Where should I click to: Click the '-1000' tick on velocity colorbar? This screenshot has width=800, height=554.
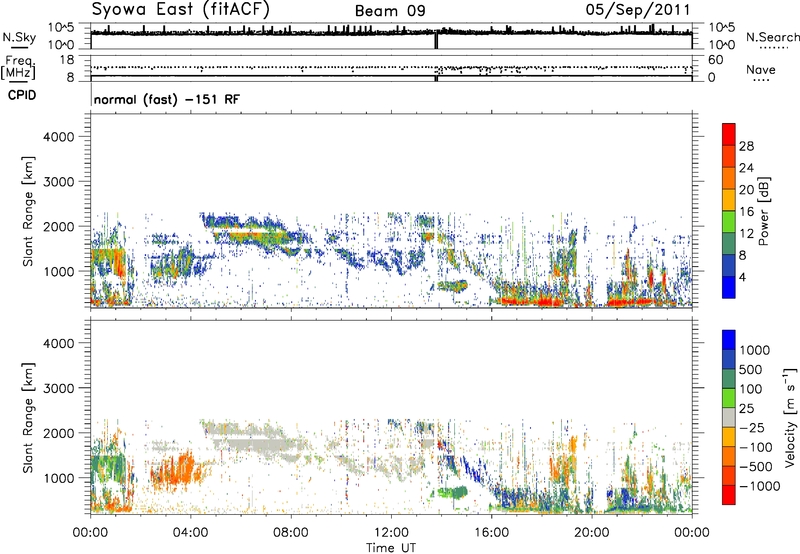[759, 486]
